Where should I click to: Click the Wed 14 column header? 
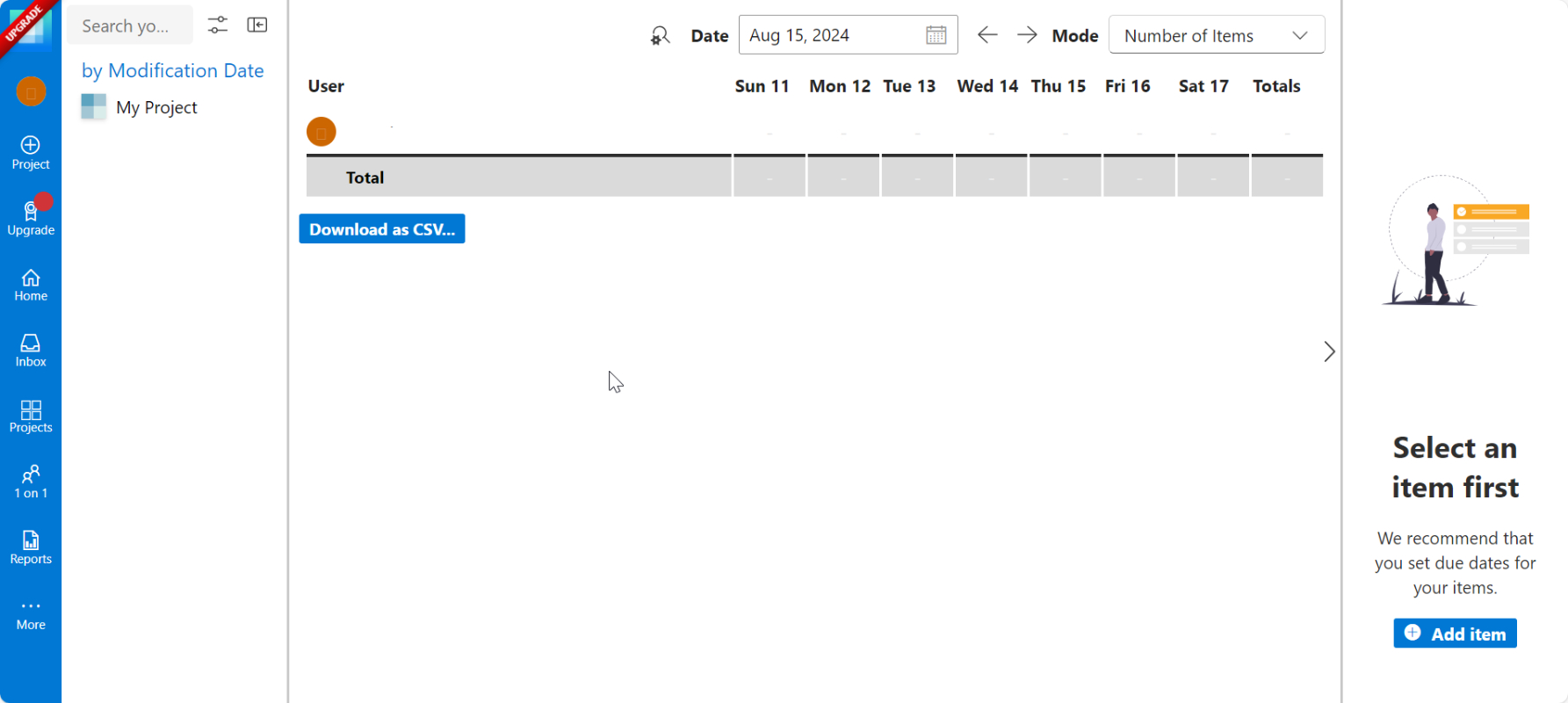point(987,86)
